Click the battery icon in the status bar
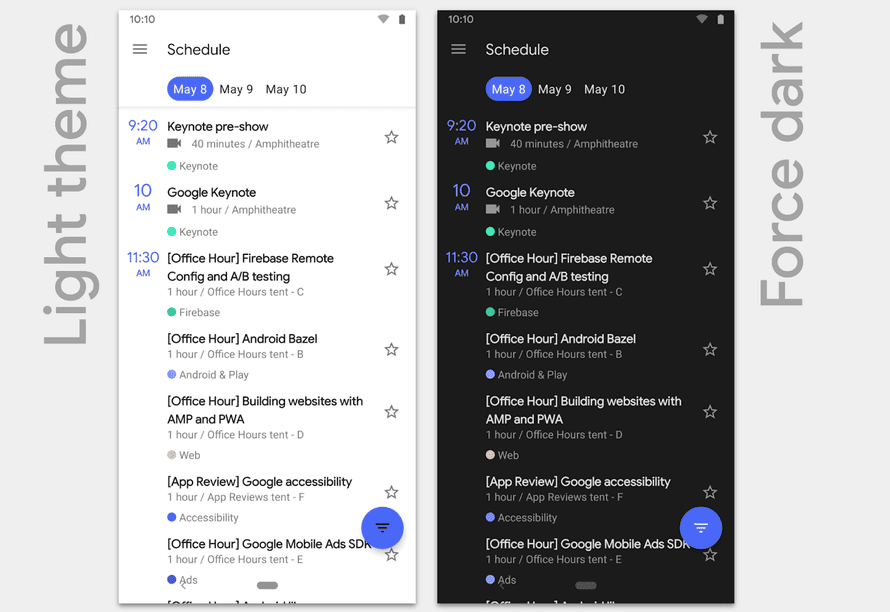The height and width of the screenshot is (612, 890). 401,17
